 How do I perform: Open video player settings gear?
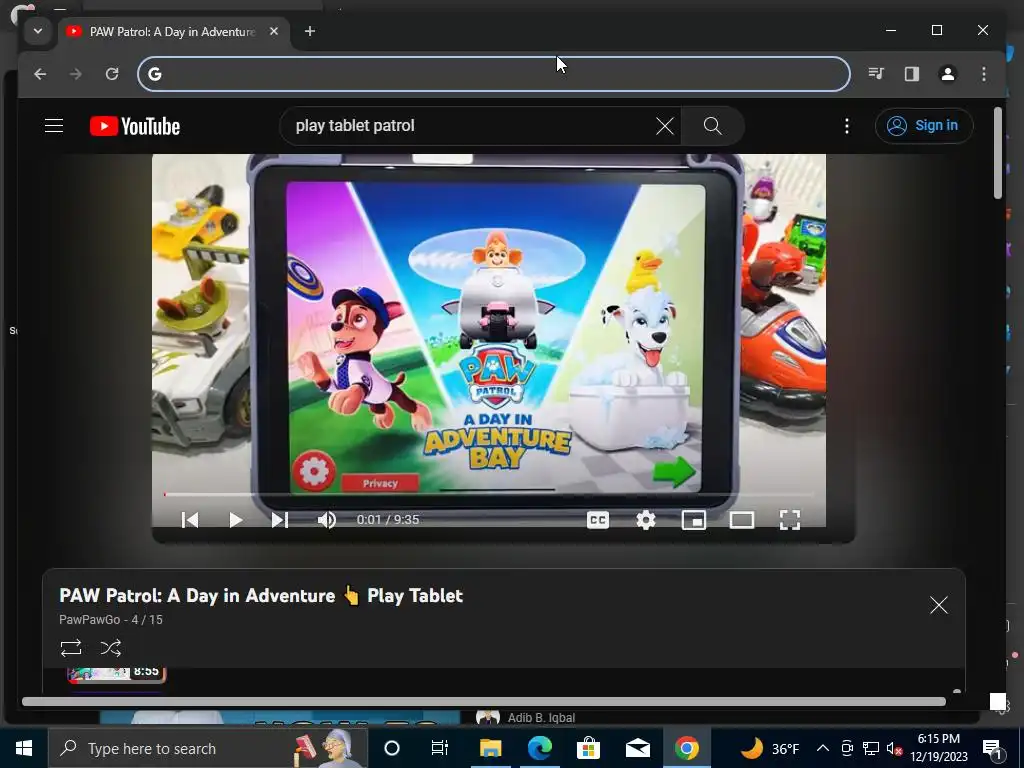coord(645,520)
